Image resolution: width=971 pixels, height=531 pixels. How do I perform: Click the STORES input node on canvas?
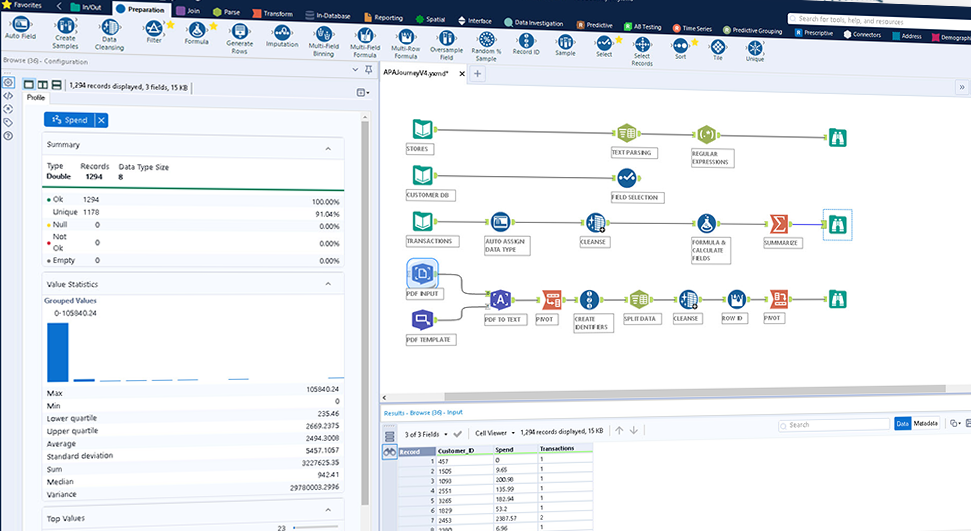pyautogui.click(x=422, y=129)
